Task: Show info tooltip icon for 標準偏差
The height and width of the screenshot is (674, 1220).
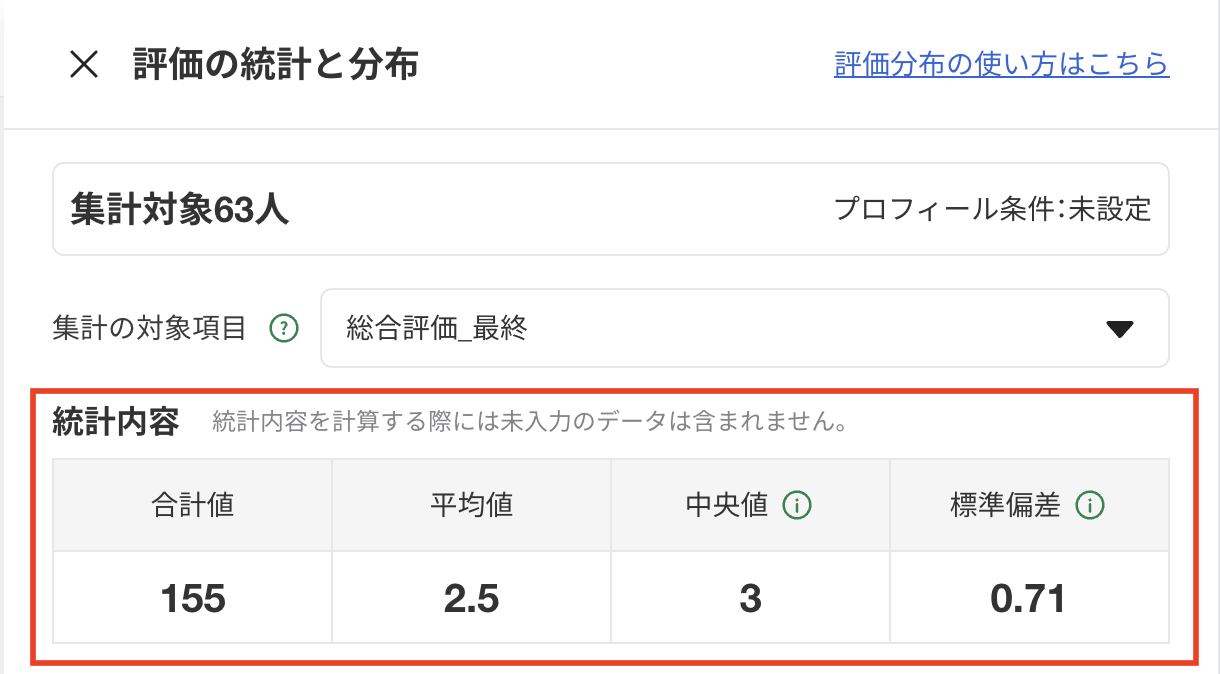Action: point(1090,506)
